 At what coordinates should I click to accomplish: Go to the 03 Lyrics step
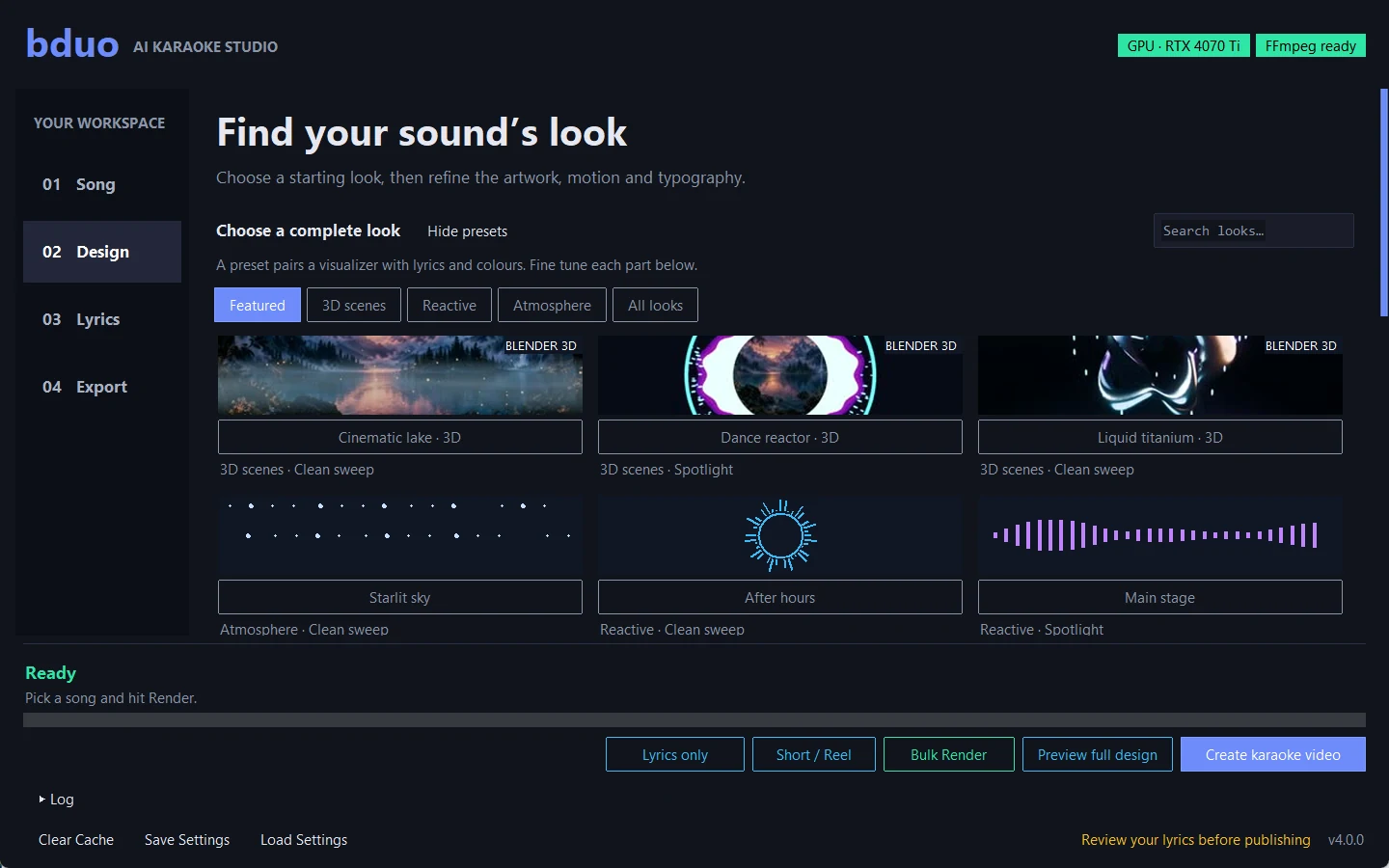[x=102, y=319]
